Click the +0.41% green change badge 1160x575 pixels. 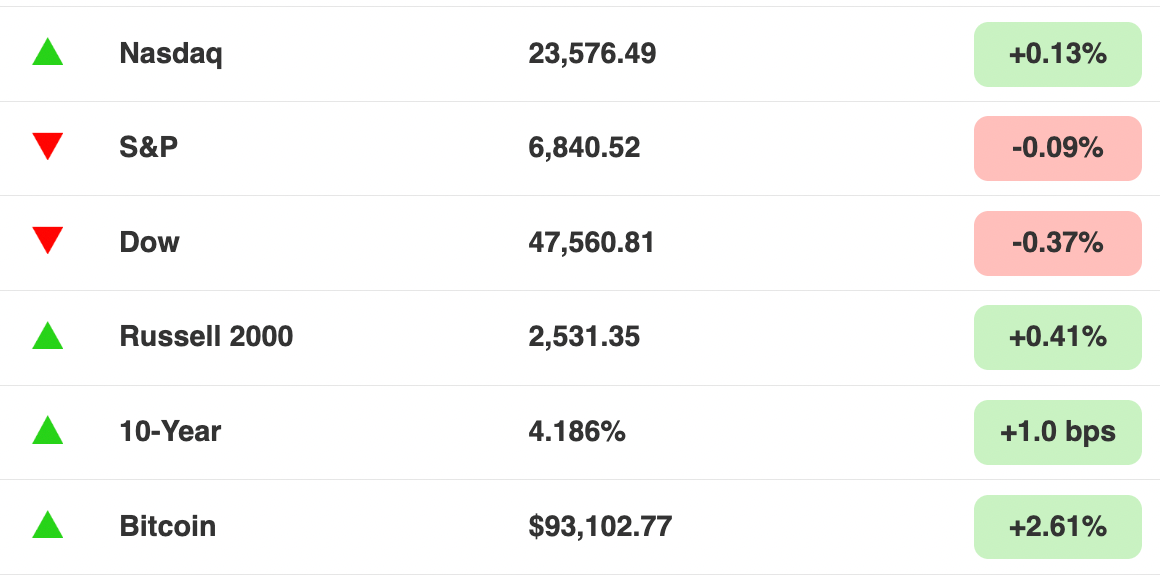(1058, 337)
